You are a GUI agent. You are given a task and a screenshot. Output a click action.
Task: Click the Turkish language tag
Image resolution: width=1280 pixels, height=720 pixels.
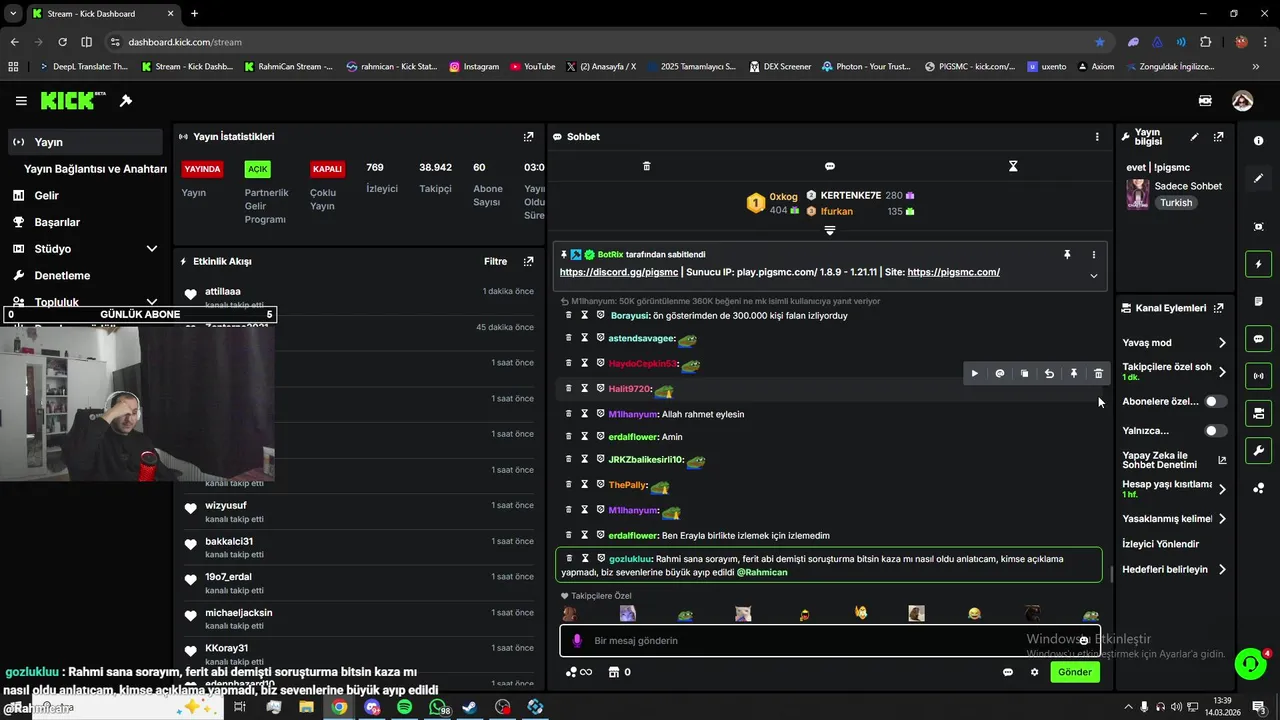(1176, 203)
